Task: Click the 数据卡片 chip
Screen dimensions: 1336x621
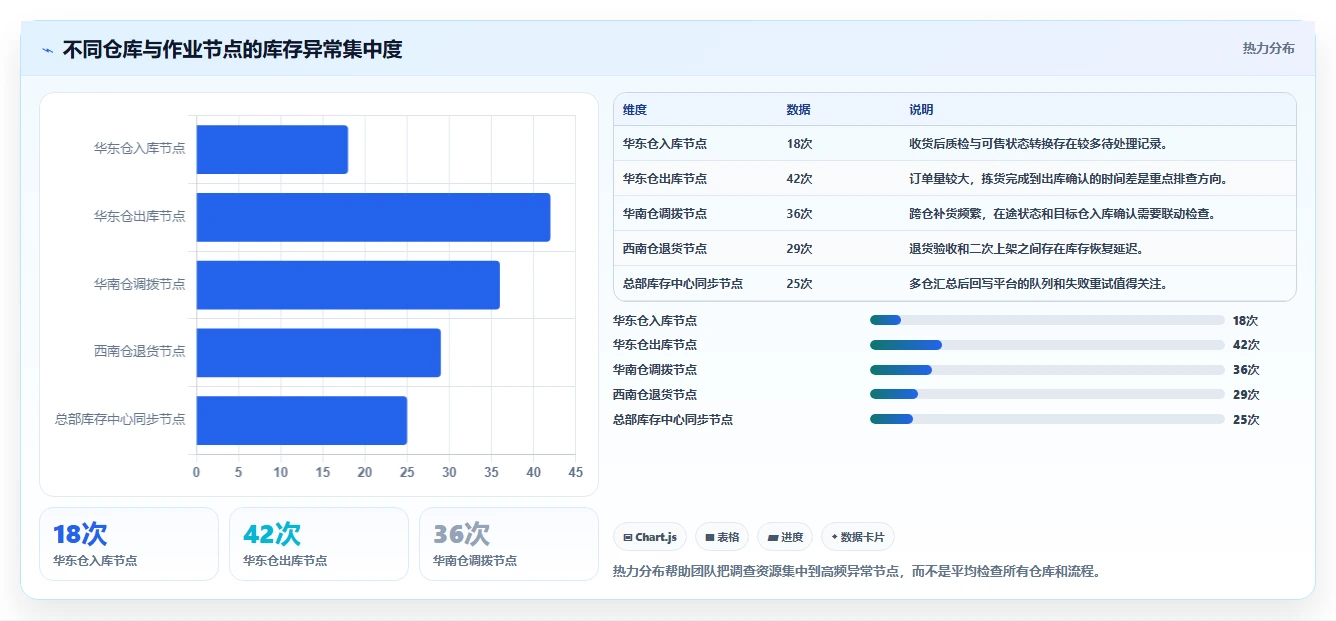Action: [x=858, y=537]
